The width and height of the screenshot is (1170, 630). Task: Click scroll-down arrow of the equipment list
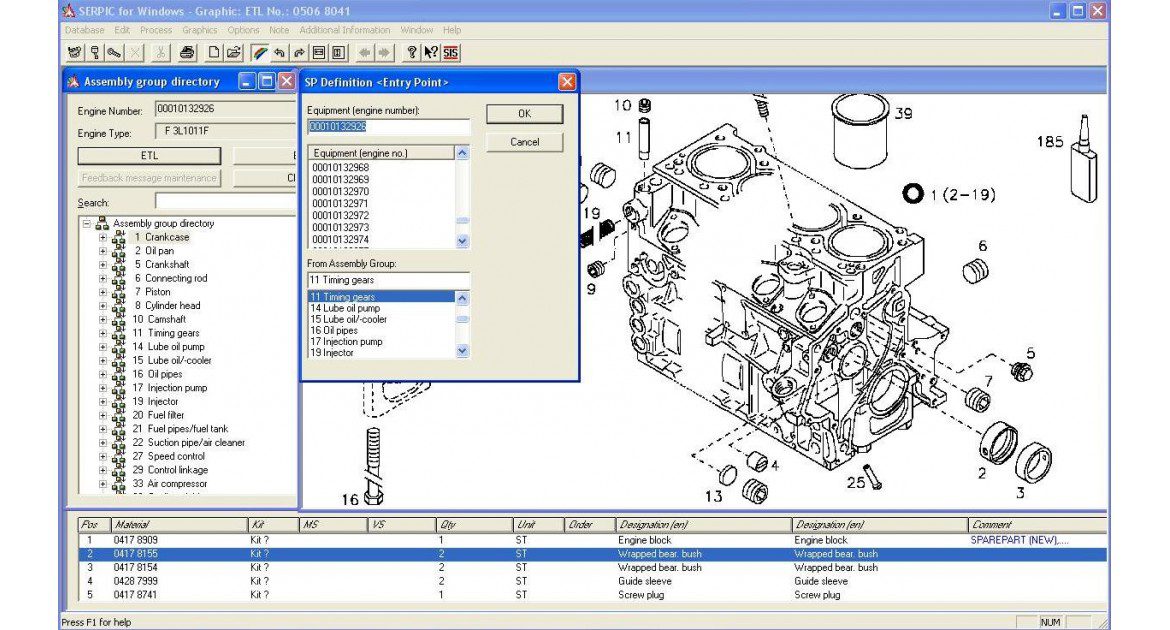click(x=462, y=241)
